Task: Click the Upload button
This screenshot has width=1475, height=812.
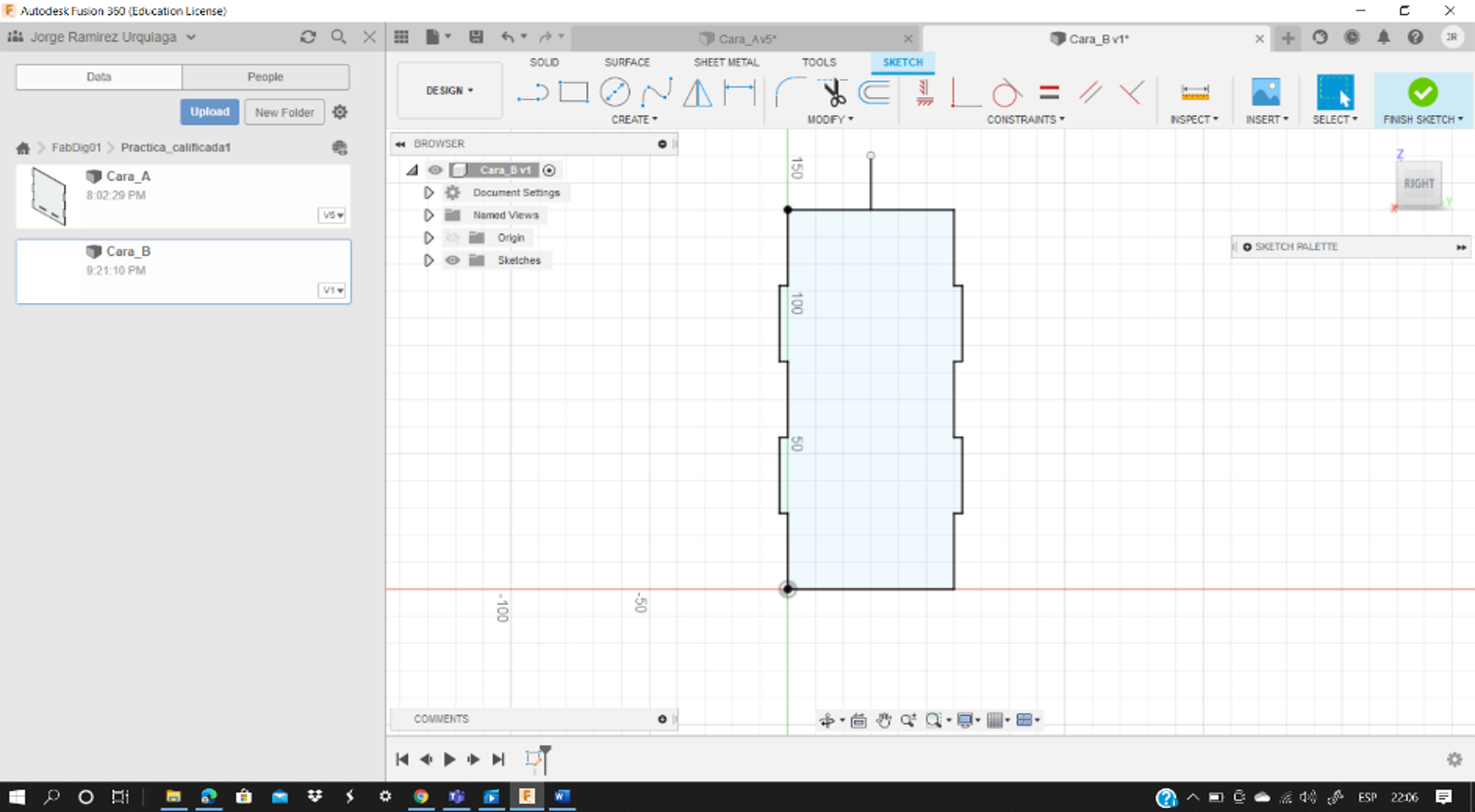Action: tap(209, 112)
